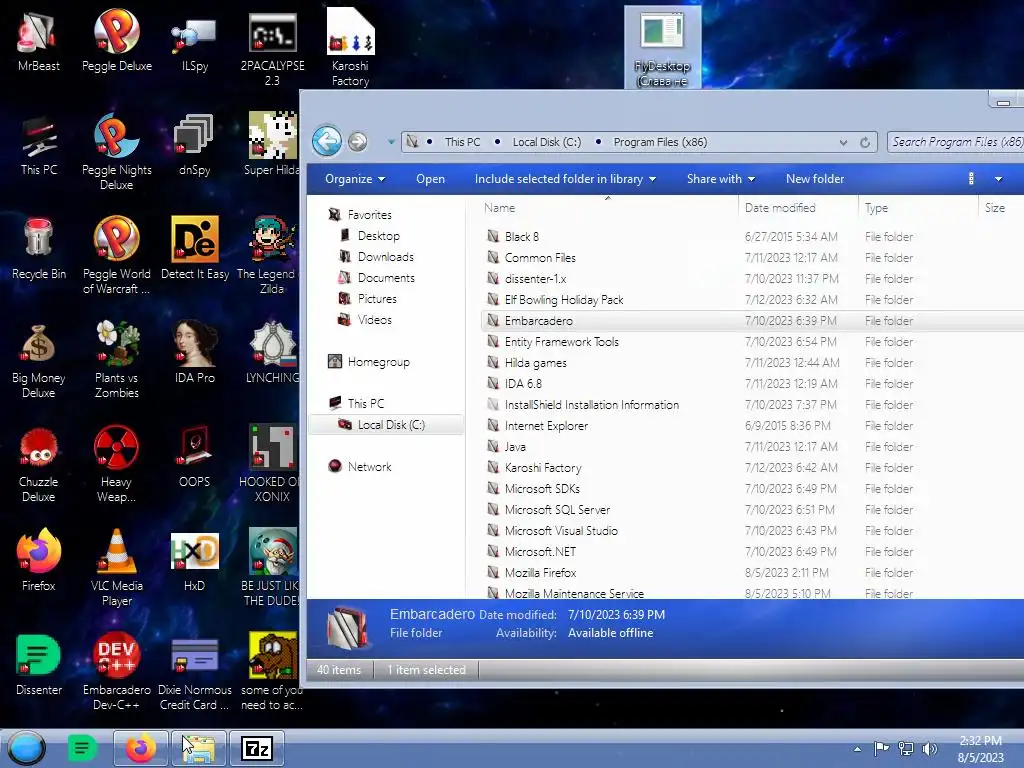The image size is (1024, 768).
Task: Select the Plants vs Zombies icon
Action: pyautogui.click(x=117, y=360)
